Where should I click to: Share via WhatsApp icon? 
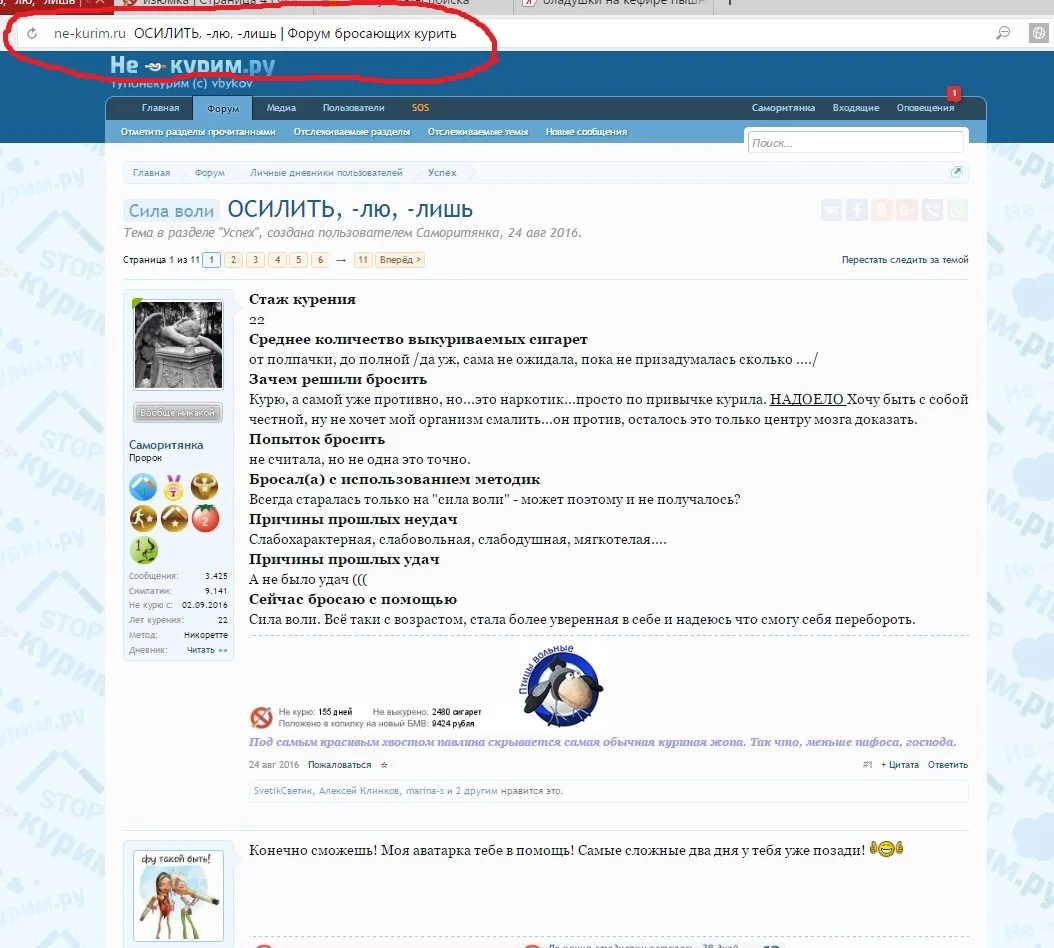(x=956, y=209)
